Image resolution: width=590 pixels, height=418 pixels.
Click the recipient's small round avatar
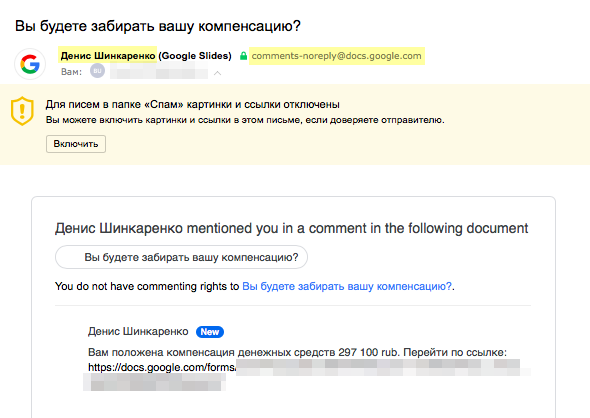pos(97,71)
